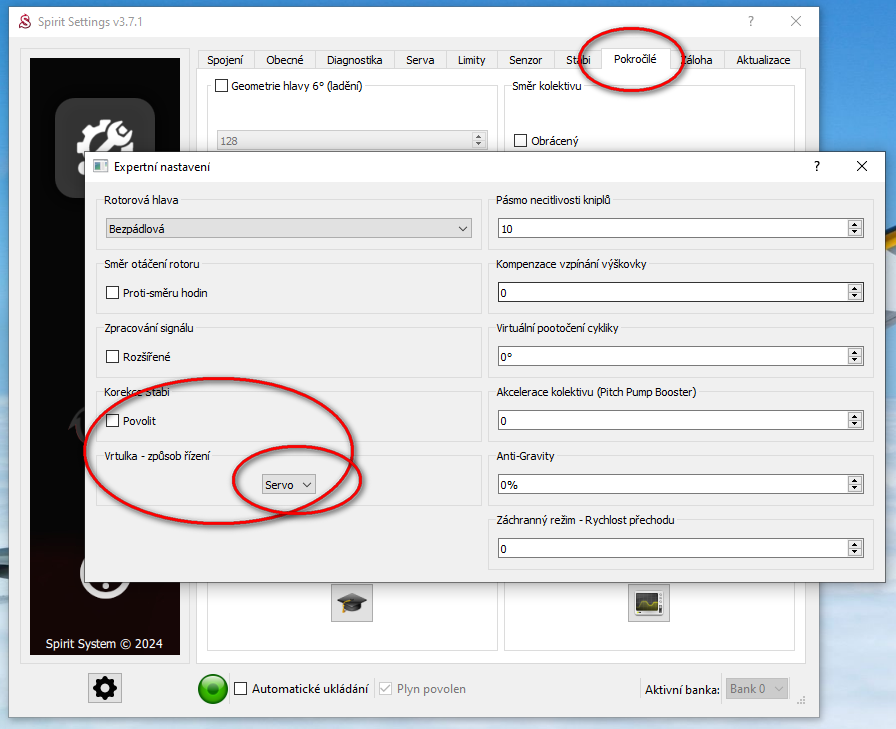Click the oscilloscope monitor icon button
896x729 pixels.
click(x=649, y=603)
